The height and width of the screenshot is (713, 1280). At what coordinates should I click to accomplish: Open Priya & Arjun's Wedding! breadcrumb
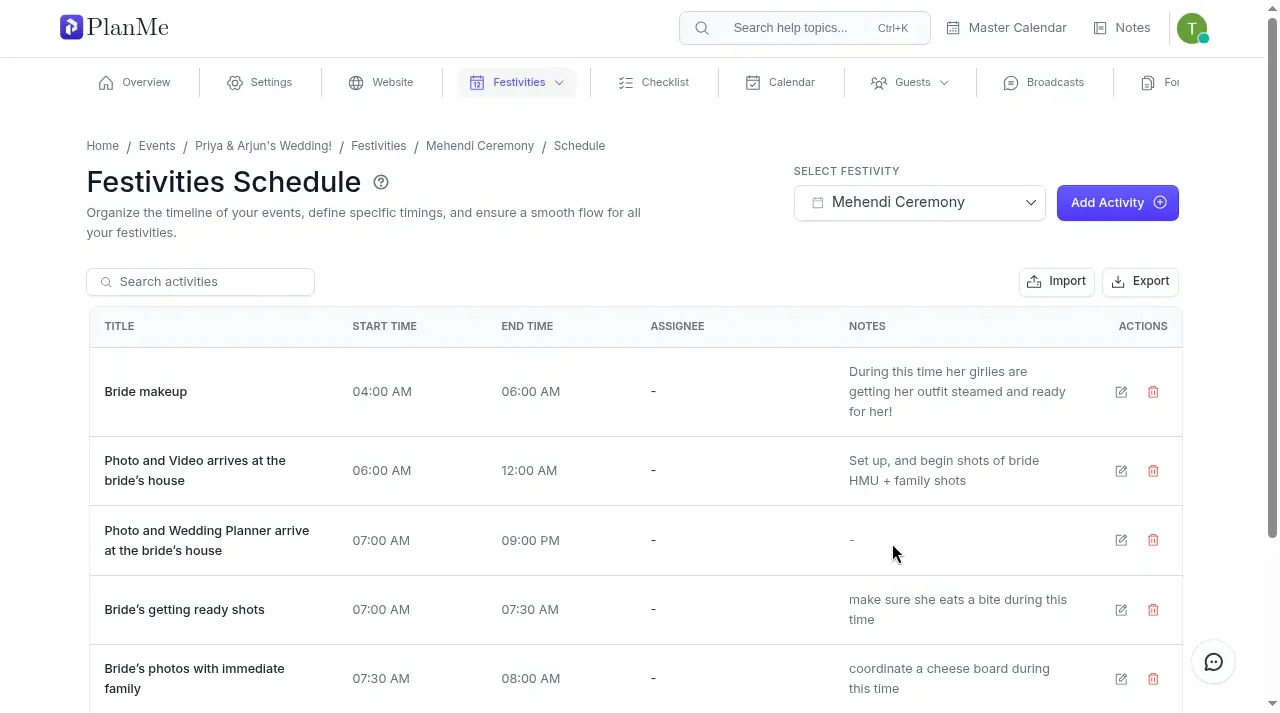click(263, 146)
